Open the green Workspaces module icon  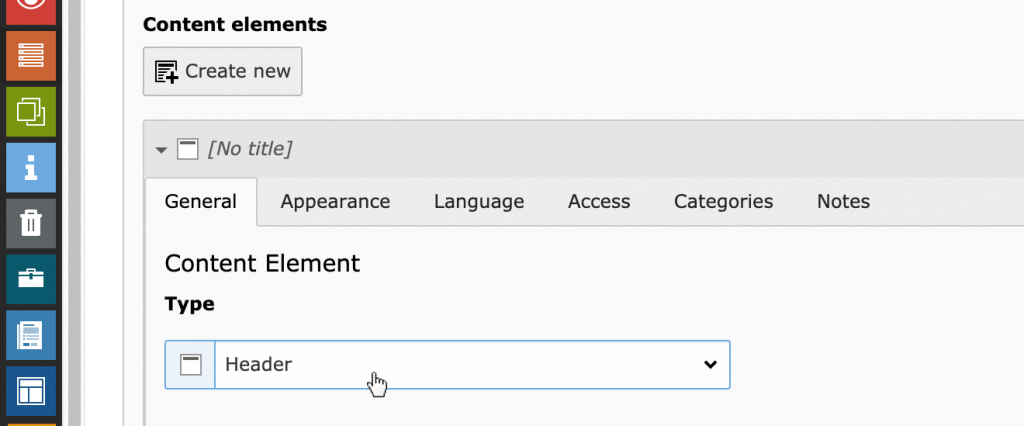(x=31, y=112)
